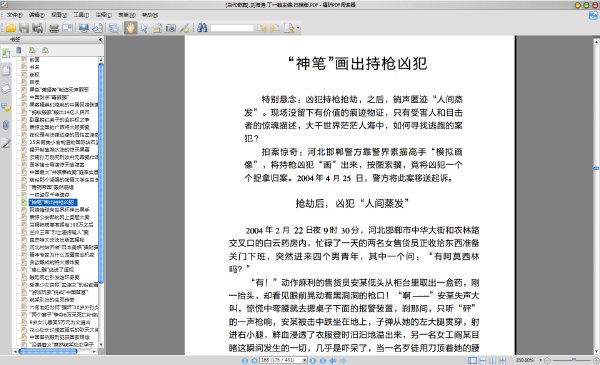This screenshot has width=600, height=365.
Task: Open the 150.00% zoom level dropdown
Action: 540,360
